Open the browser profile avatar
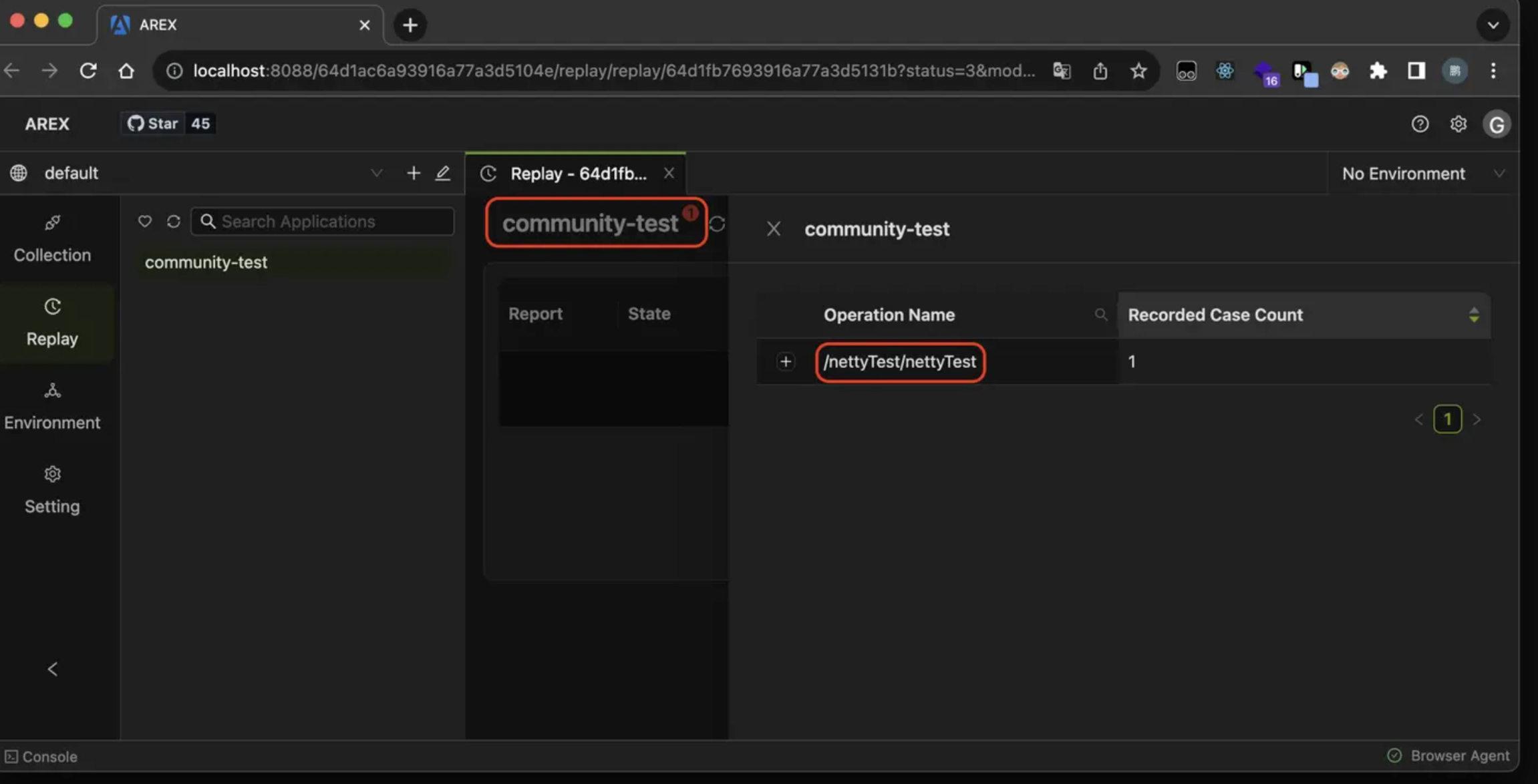Image resolution: width=1538 pixels, height=784 pixels. [1454, 71]
